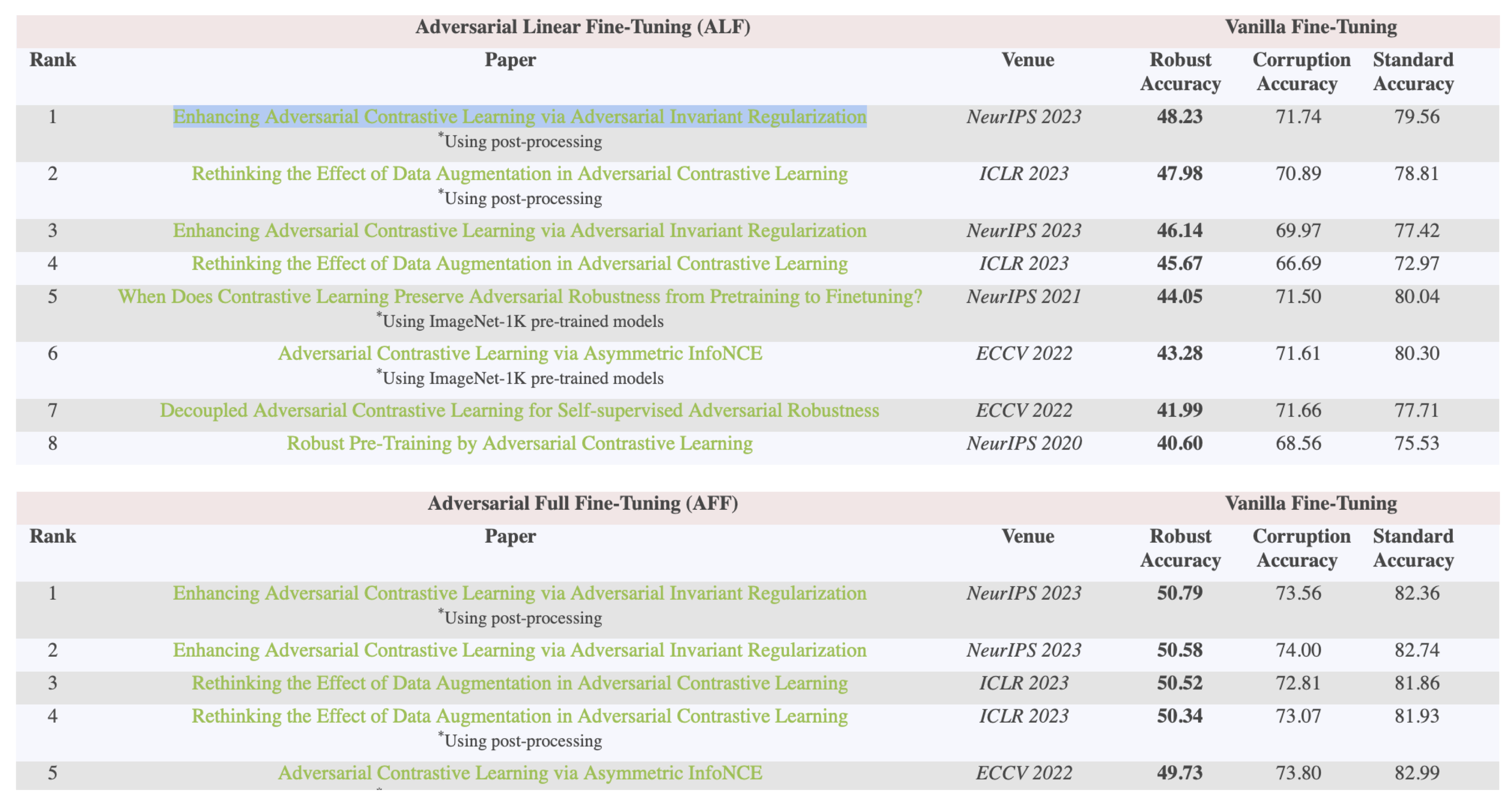Open rank 5 AFF 'Asymmetric InfoNCE' paper link
Viewport: 1512px width, 798px height.
tap(520, 773)
